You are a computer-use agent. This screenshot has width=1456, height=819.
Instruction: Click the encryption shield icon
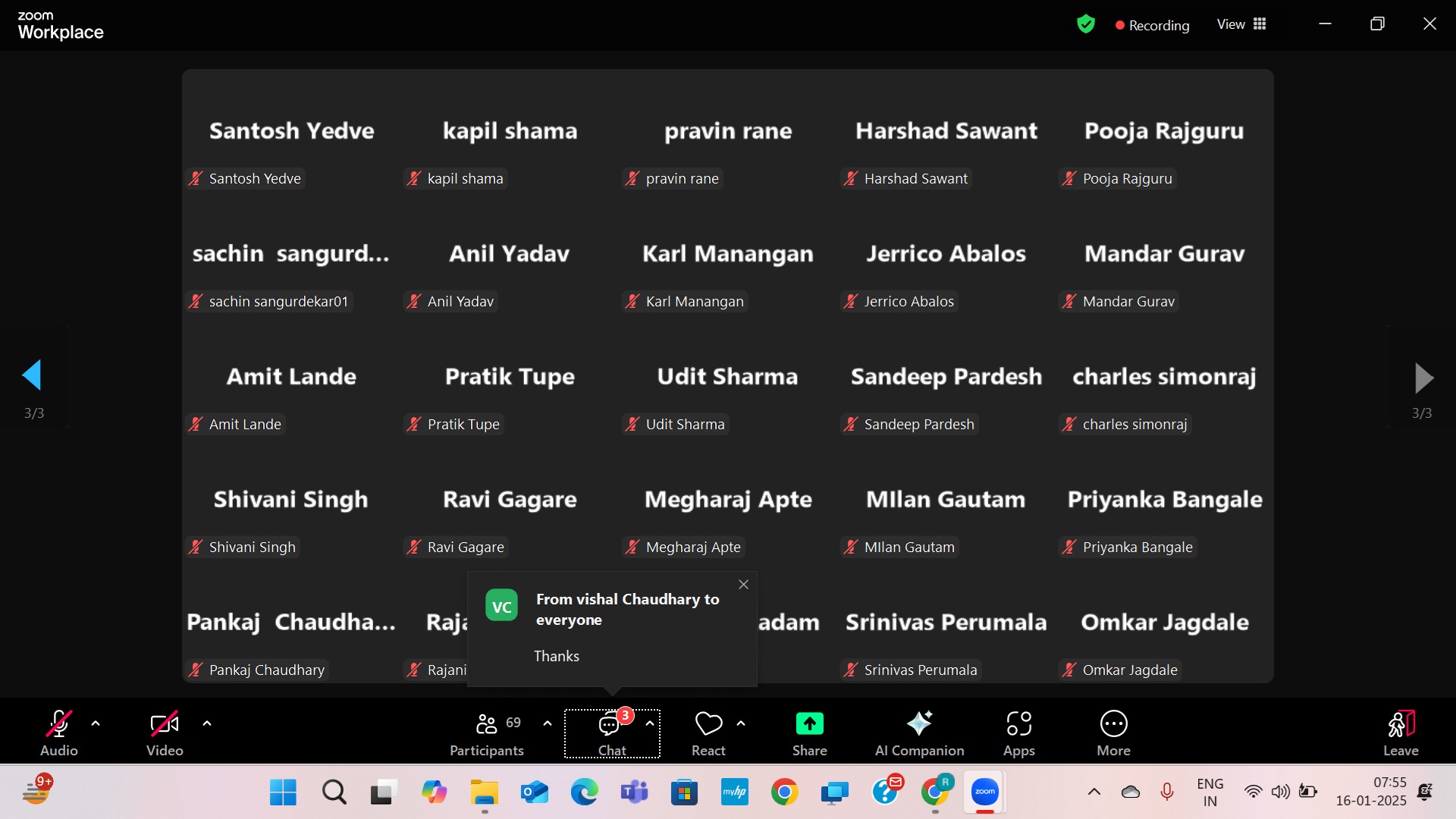pos(1086,24)
